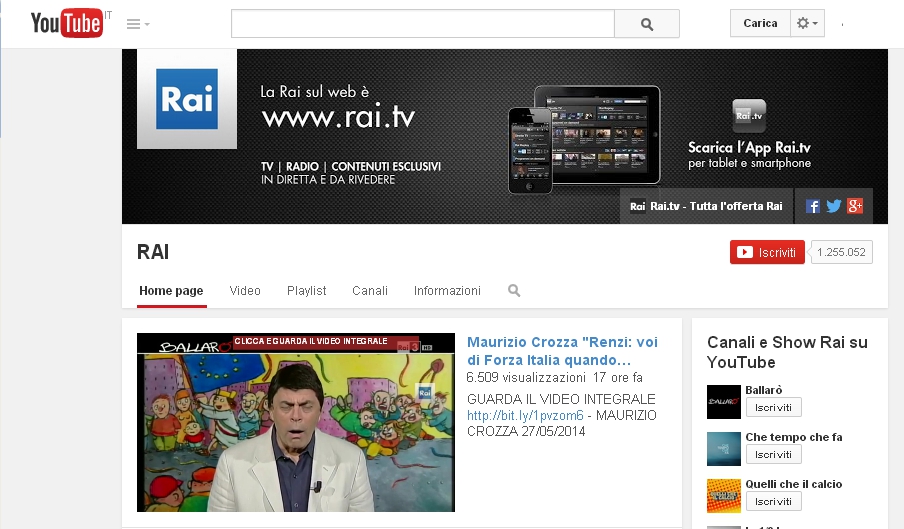Viewport: 904px width, 529px height.
Task: Click the channel search magnifier icon
Action: 514,291
